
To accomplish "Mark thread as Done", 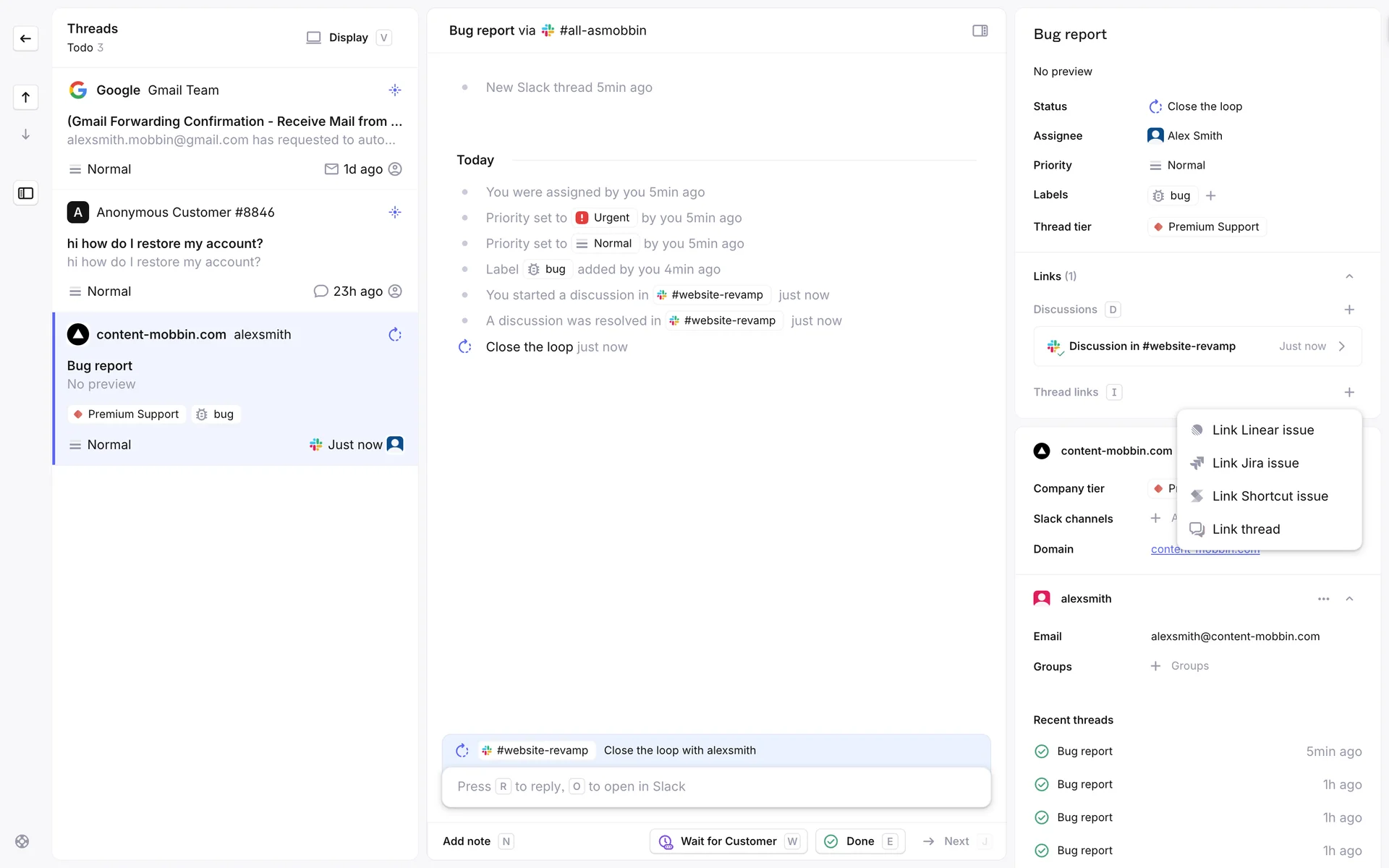I will click(x=859, y=841).
